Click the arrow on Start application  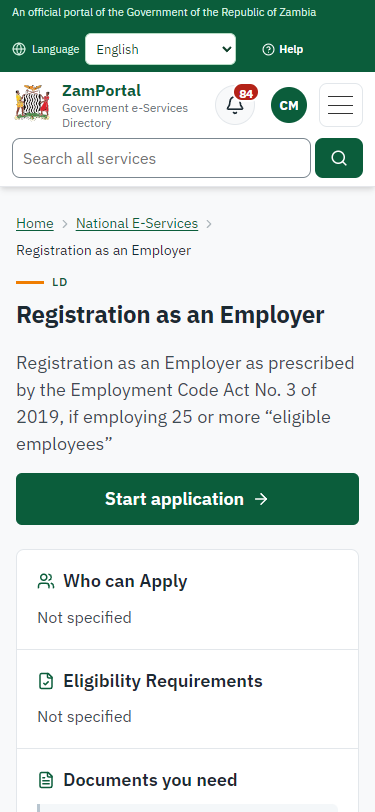click(262, 499)
